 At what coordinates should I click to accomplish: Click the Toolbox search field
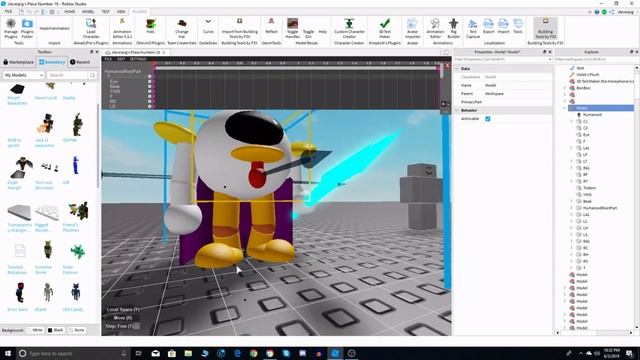(67, 75)
